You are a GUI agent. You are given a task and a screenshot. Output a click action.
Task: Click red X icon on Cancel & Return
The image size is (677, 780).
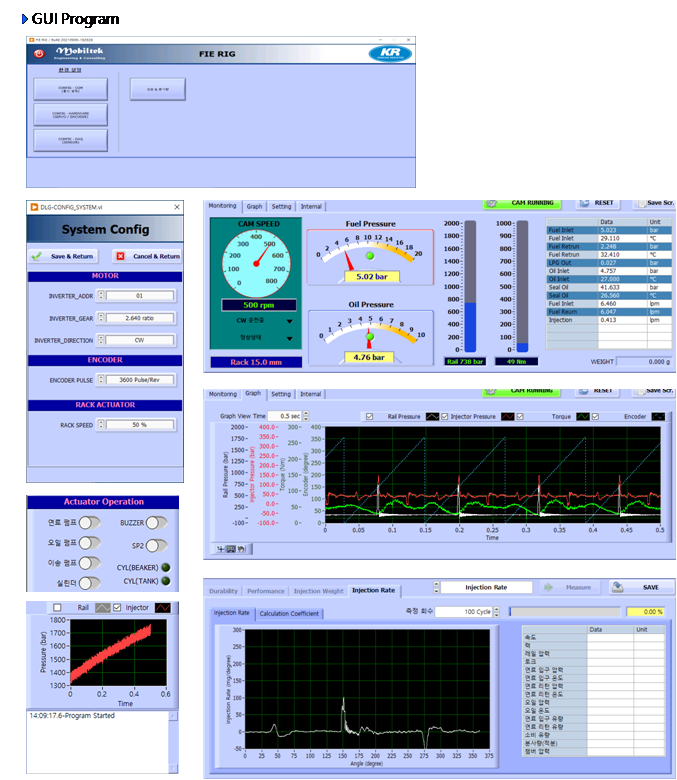[x=120, y=256]
